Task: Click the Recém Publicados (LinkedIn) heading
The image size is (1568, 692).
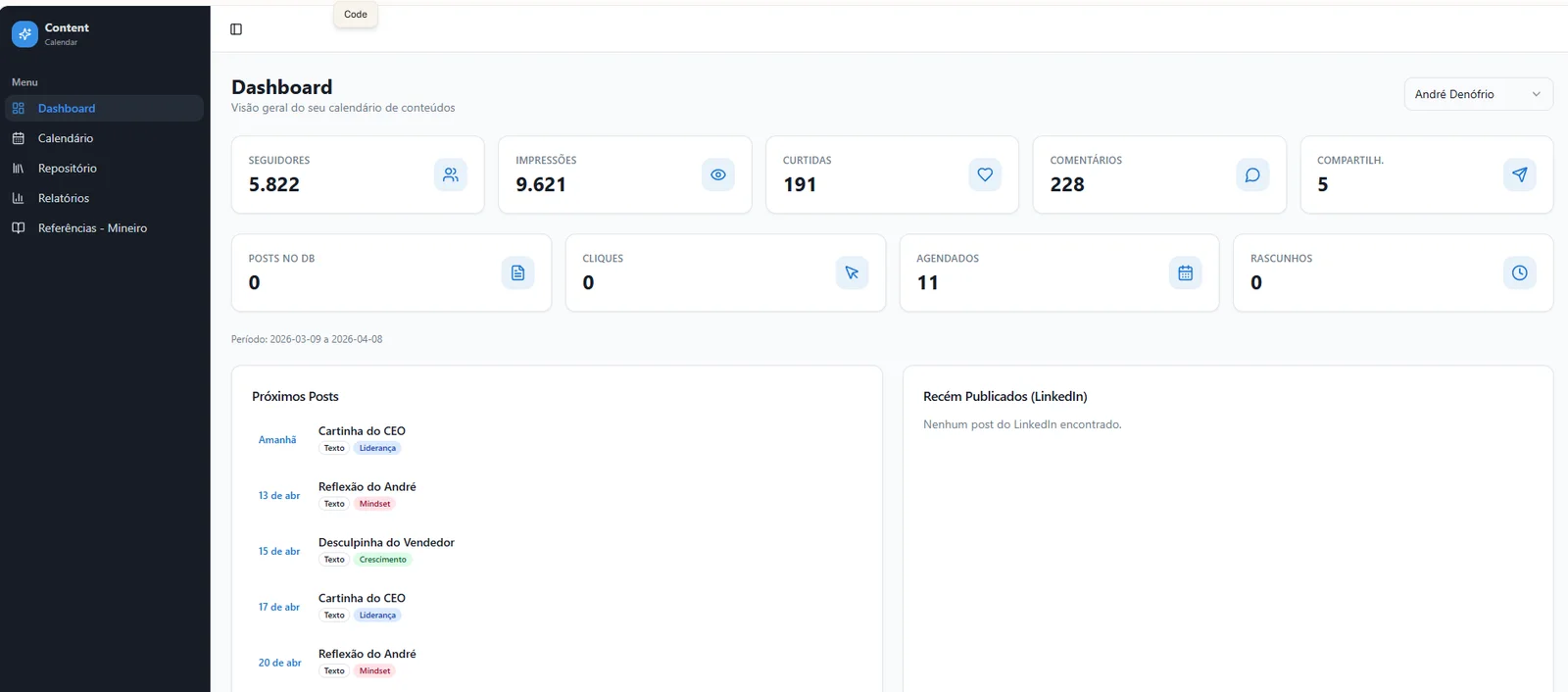Action: click(1005, 396)
